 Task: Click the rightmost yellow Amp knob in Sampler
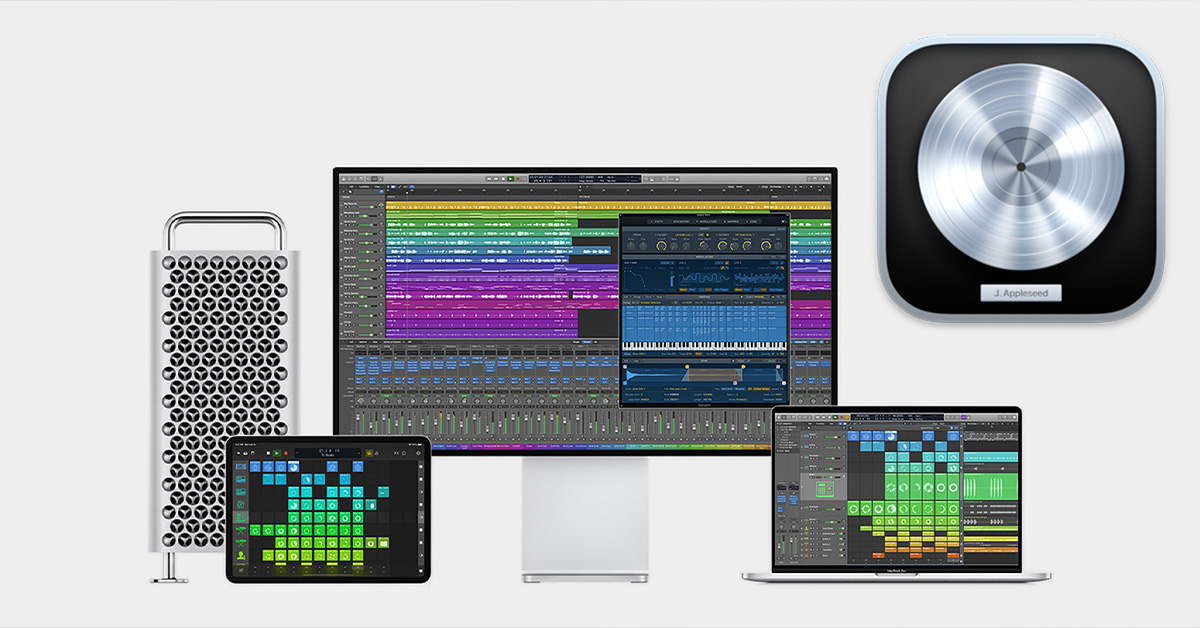(x=766, y=245)
